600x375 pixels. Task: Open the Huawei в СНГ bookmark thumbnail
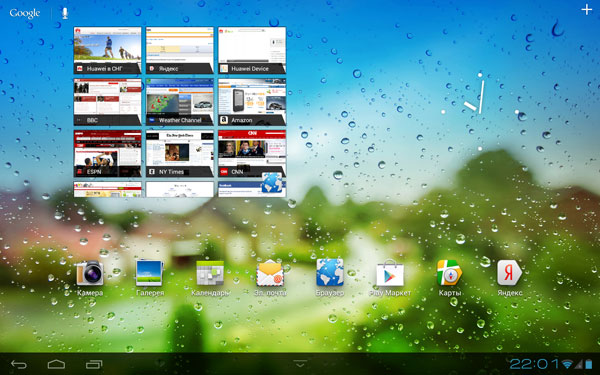pos(108,50)
